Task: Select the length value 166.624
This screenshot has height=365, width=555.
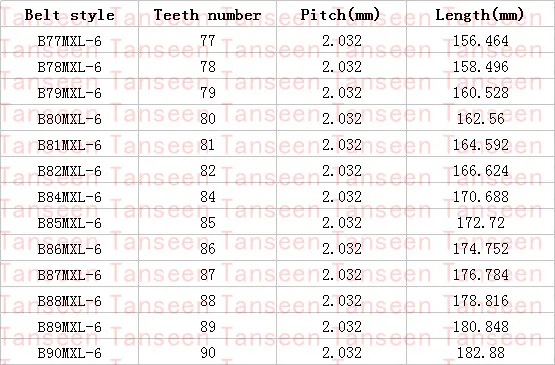Action: [x=481, y=171]
